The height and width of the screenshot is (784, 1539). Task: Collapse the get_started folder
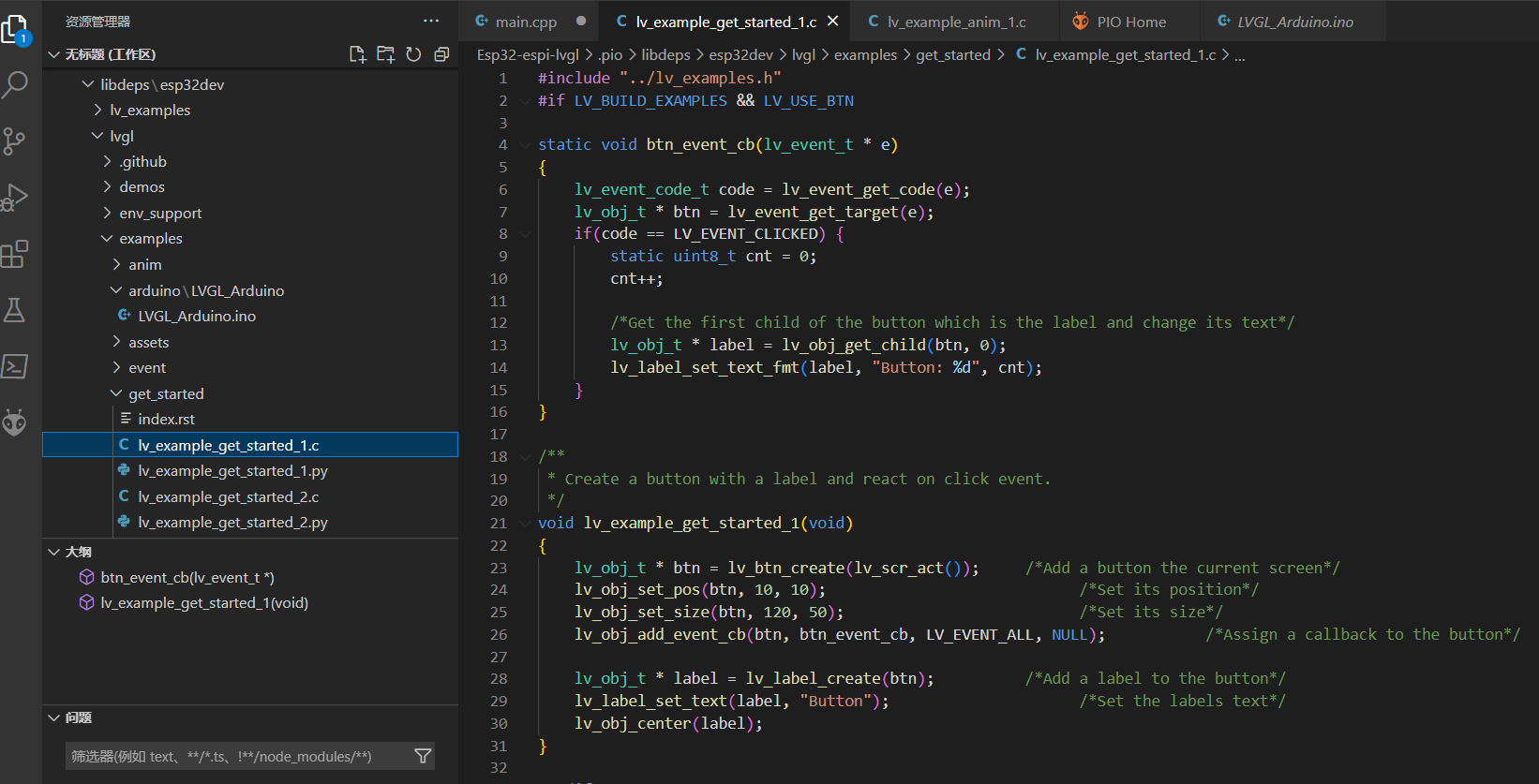(x=165, y=394)
